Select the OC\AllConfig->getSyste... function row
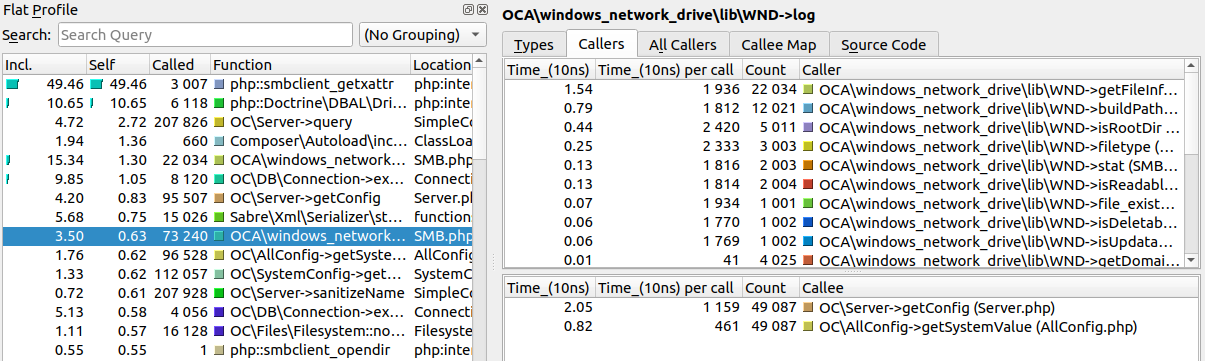1205x361 pixels. [237, 255]
